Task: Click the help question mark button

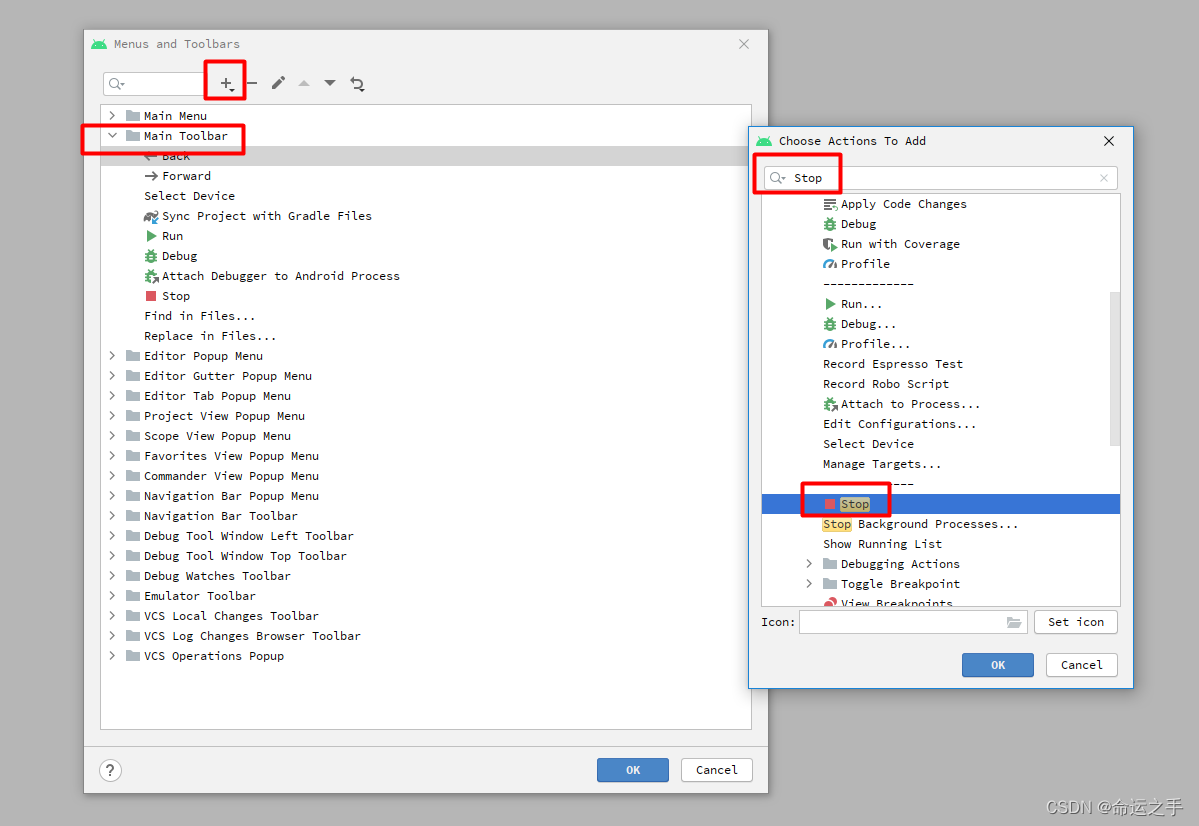Action: 110,770
